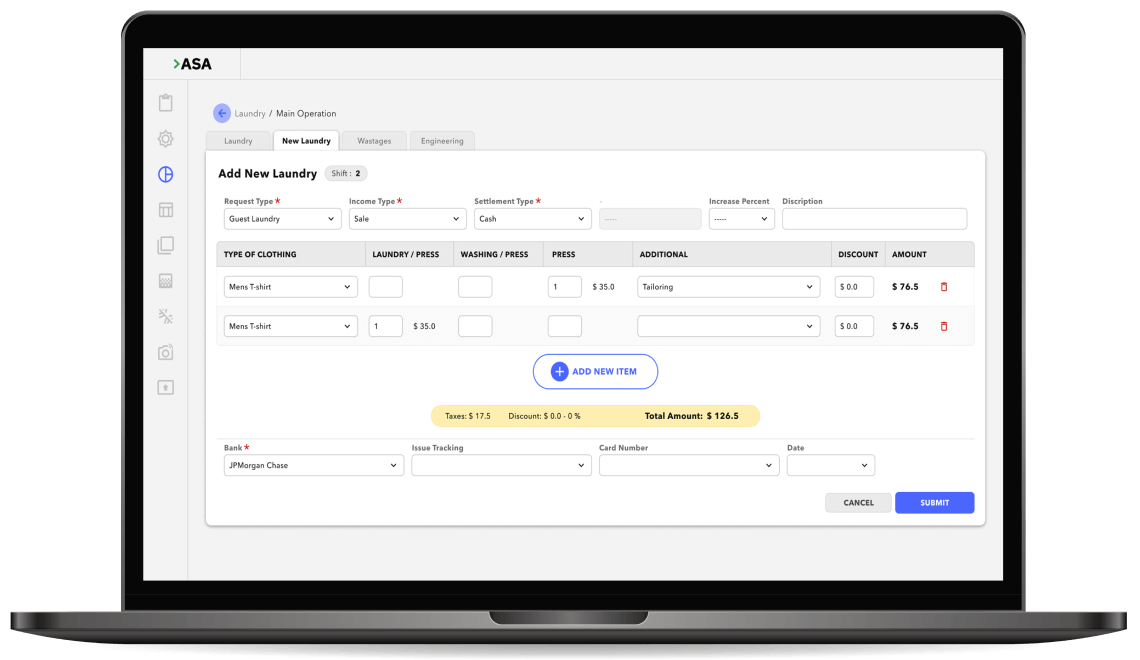Open the Bank dropdown showing JPMorgan Chase

[x=313, y=465]
